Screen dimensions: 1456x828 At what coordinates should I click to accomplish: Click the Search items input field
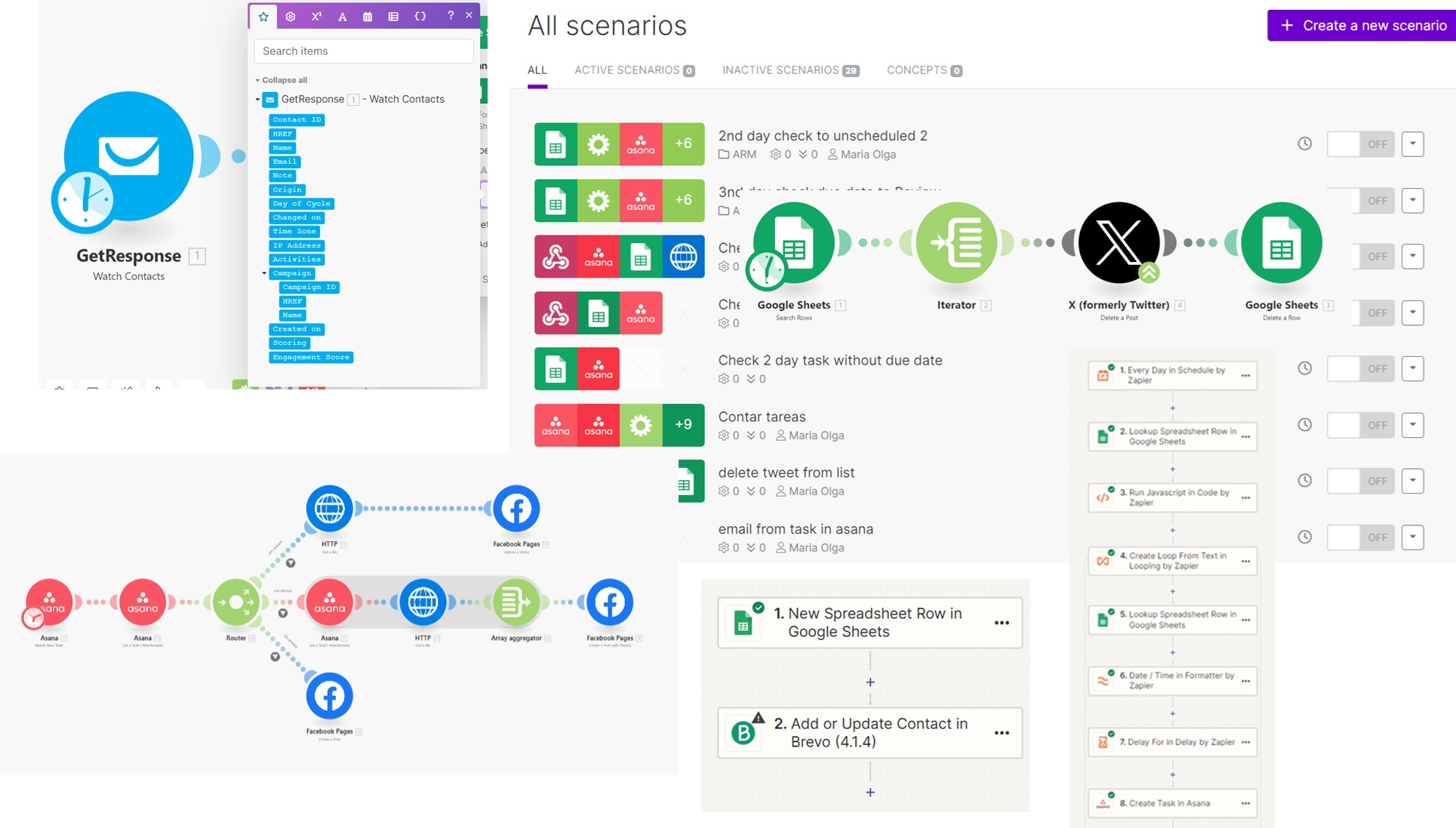pyautogui.click(x=364, y=51)
